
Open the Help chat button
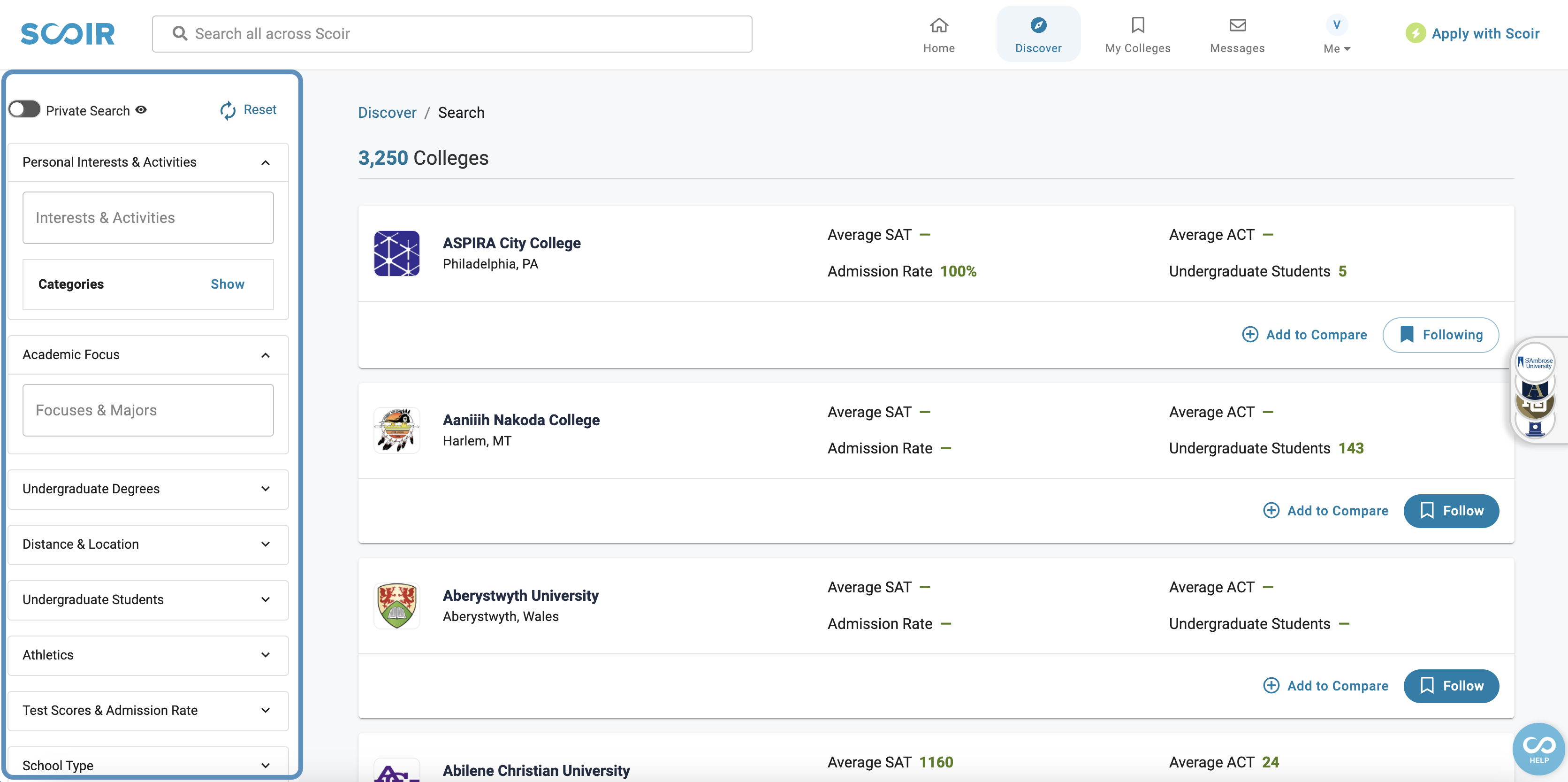tap(1539, 750)
